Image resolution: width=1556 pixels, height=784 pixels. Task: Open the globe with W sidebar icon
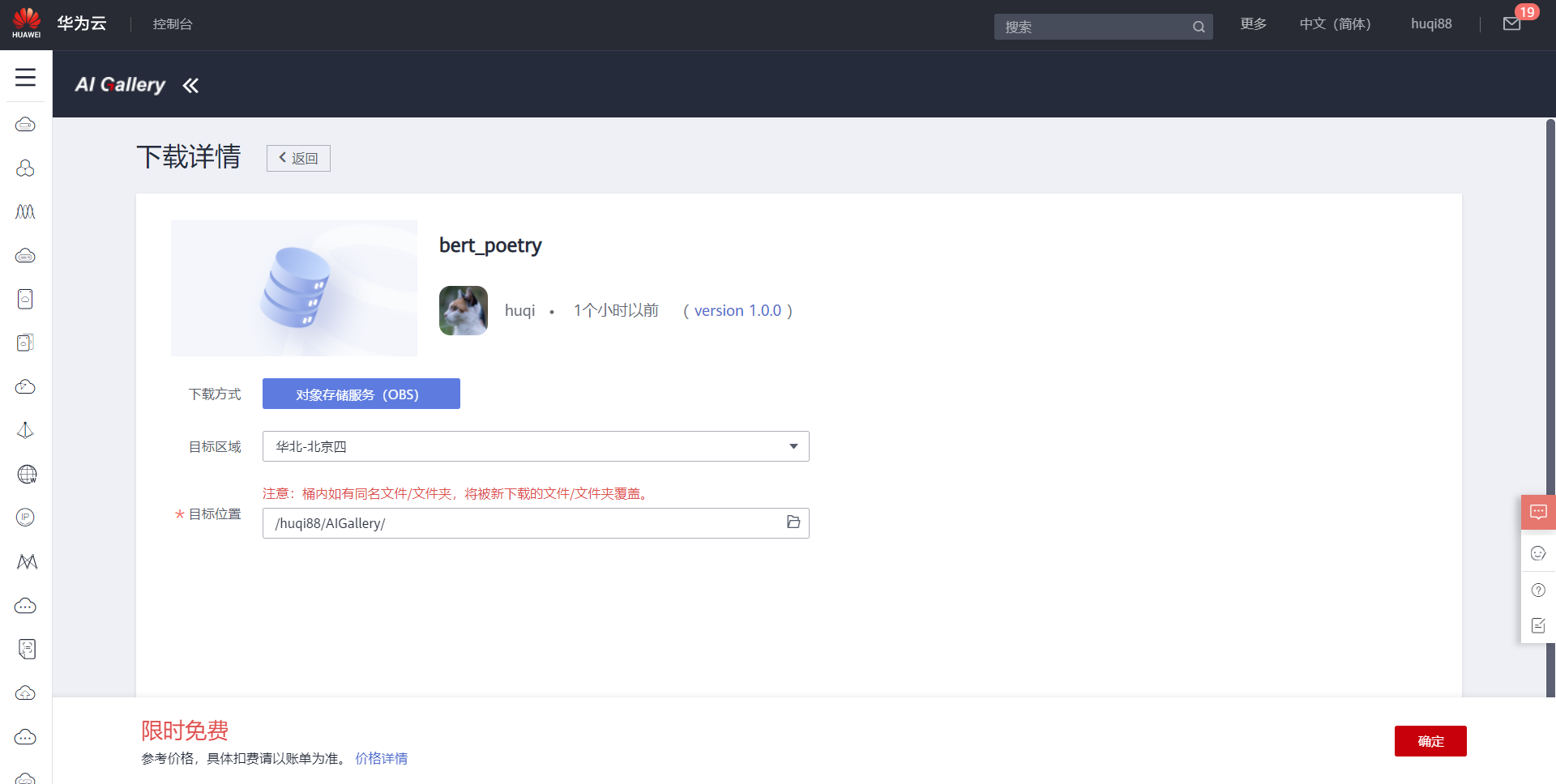click(x=26, y=475)
